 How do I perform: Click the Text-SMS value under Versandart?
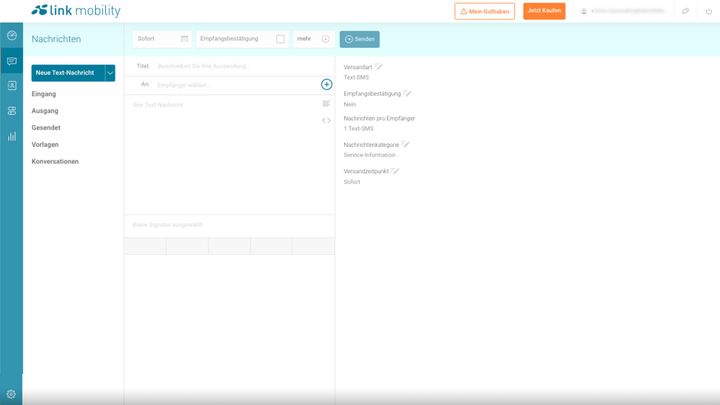click(356, 77)
